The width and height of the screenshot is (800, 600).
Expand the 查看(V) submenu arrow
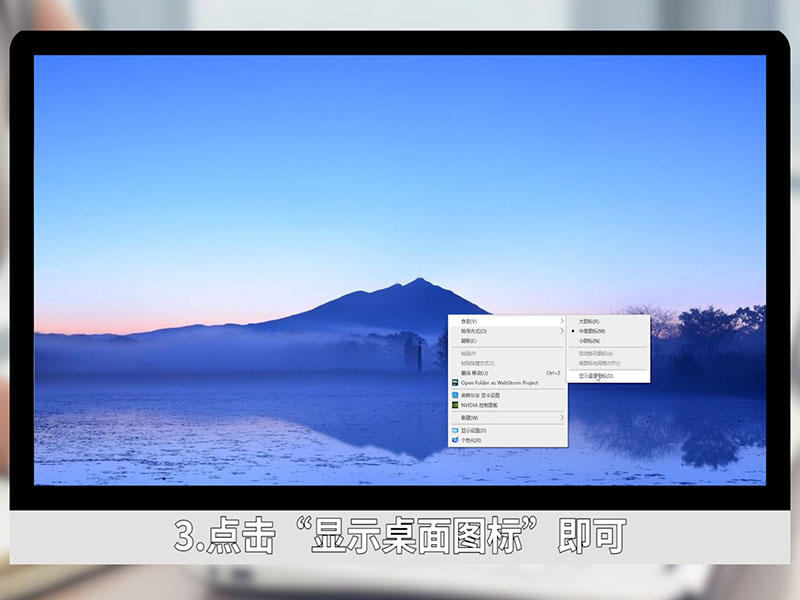point(562,321)
